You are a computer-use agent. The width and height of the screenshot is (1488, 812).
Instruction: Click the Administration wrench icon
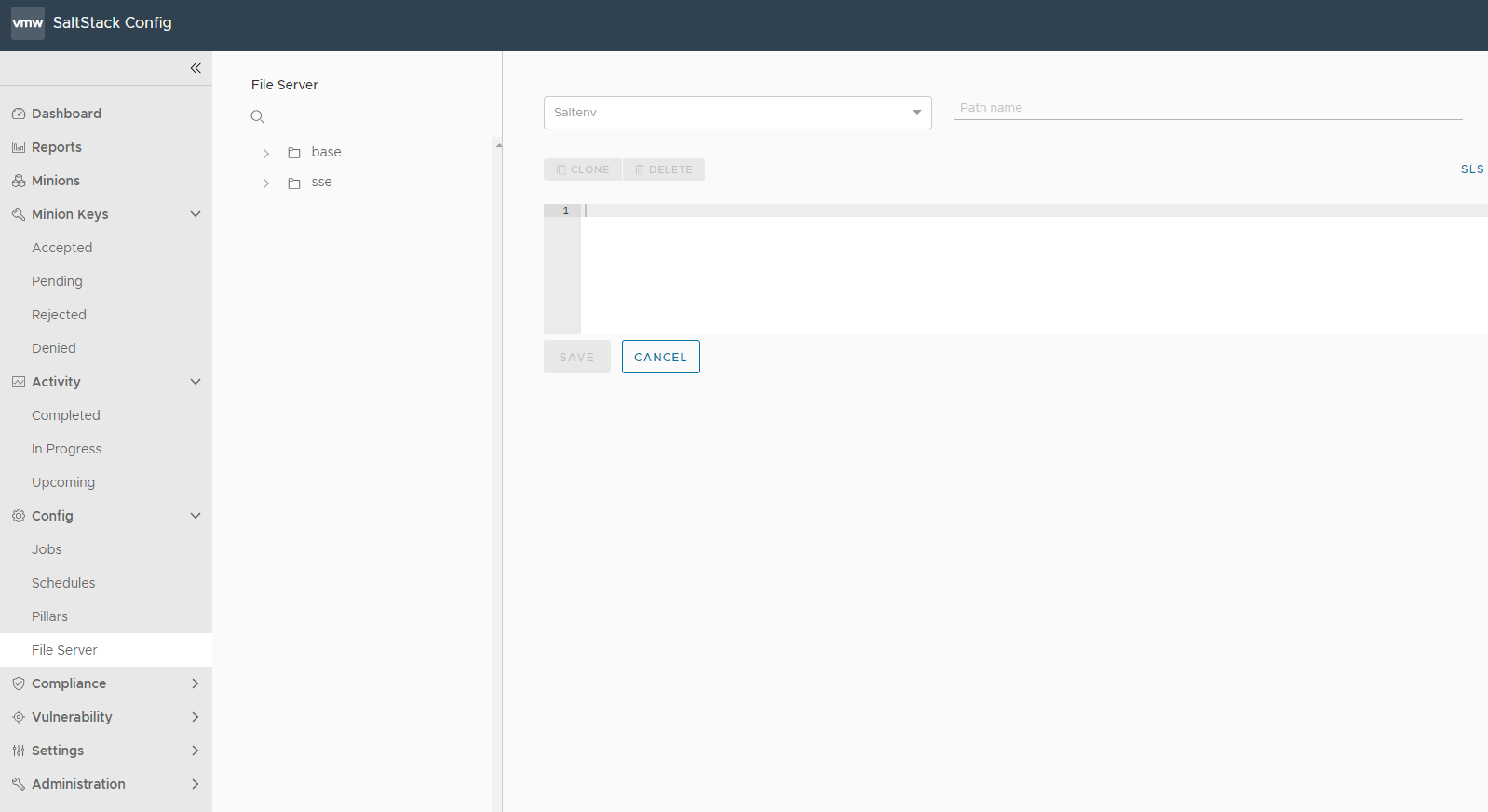click(19, 784)
